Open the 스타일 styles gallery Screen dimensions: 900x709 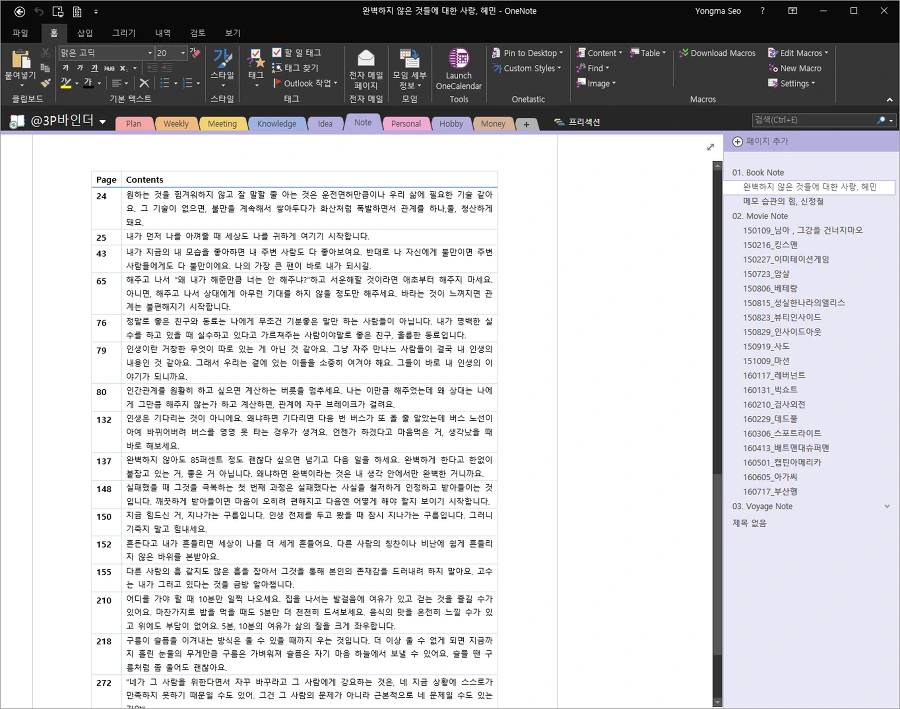222,68
